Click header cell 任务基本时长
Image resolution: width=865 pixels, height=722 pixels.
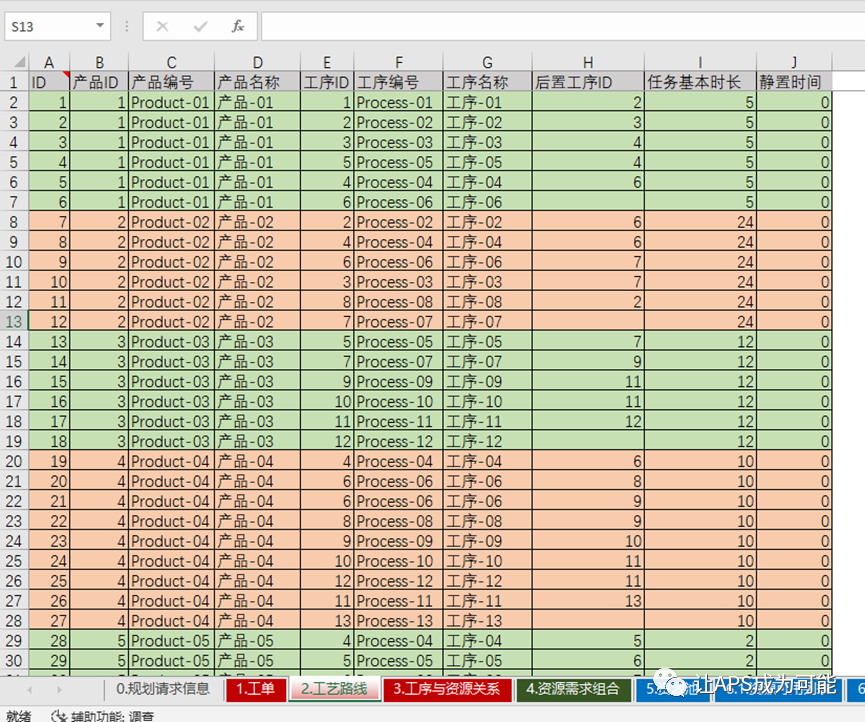[x=700, y=82]
